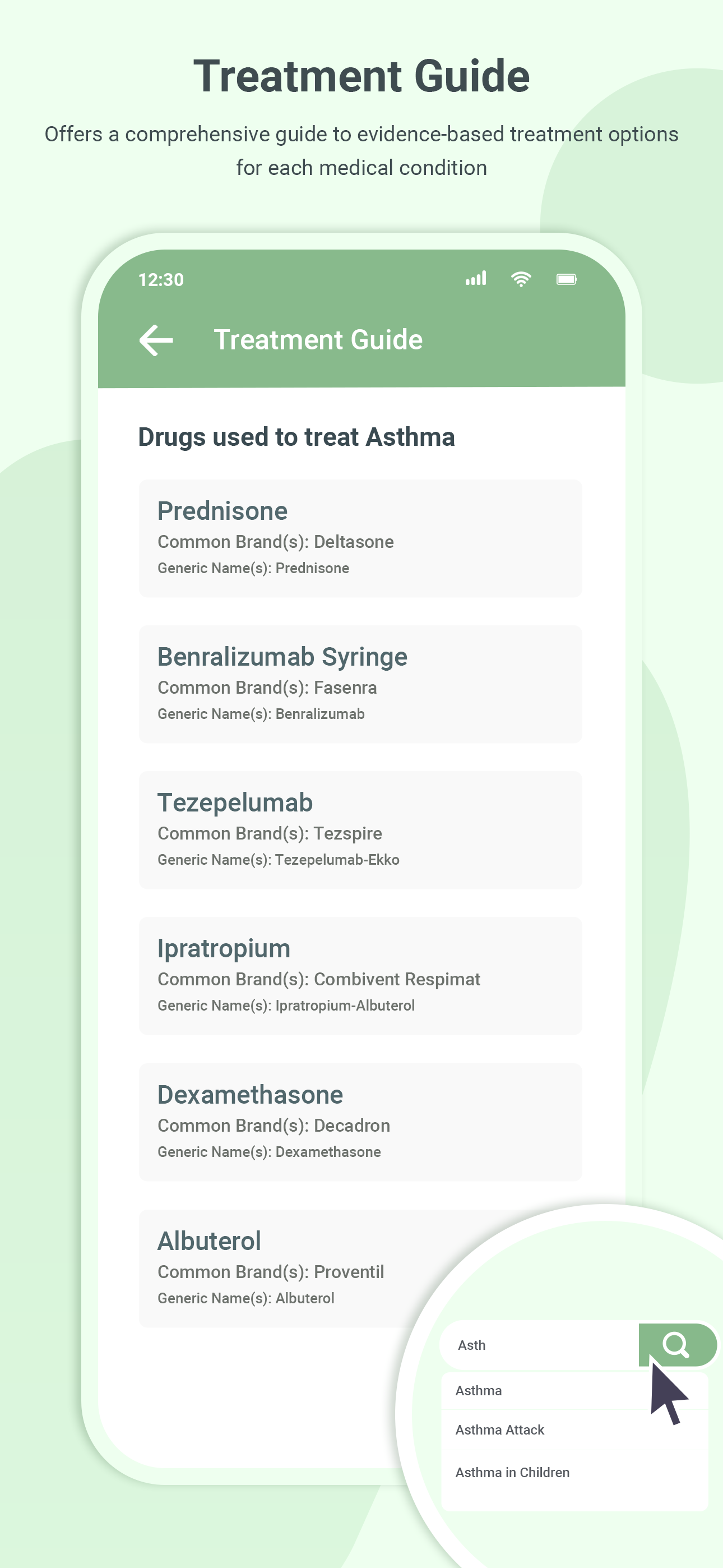
Task: Tap the Fasenra common brand text
Action: [x=345, y=688]
